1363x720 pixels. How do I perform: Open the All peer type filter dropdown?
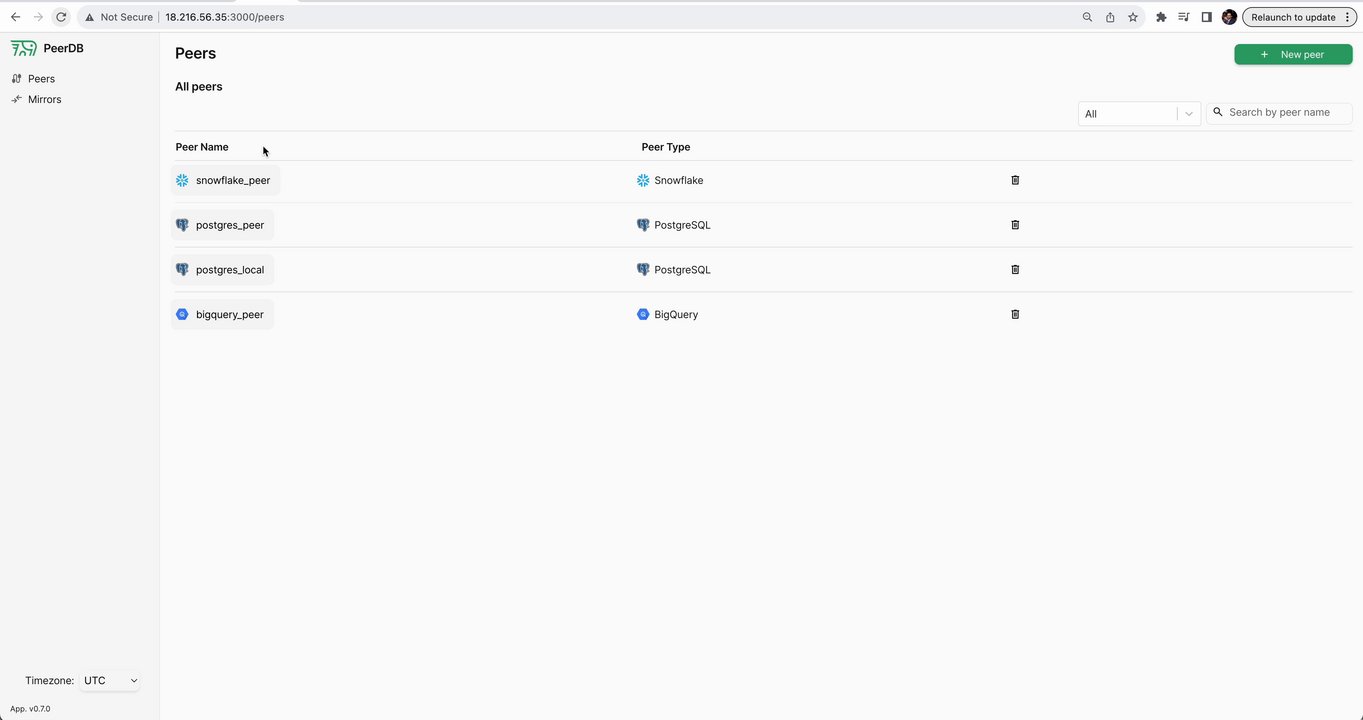(1139, 114)
